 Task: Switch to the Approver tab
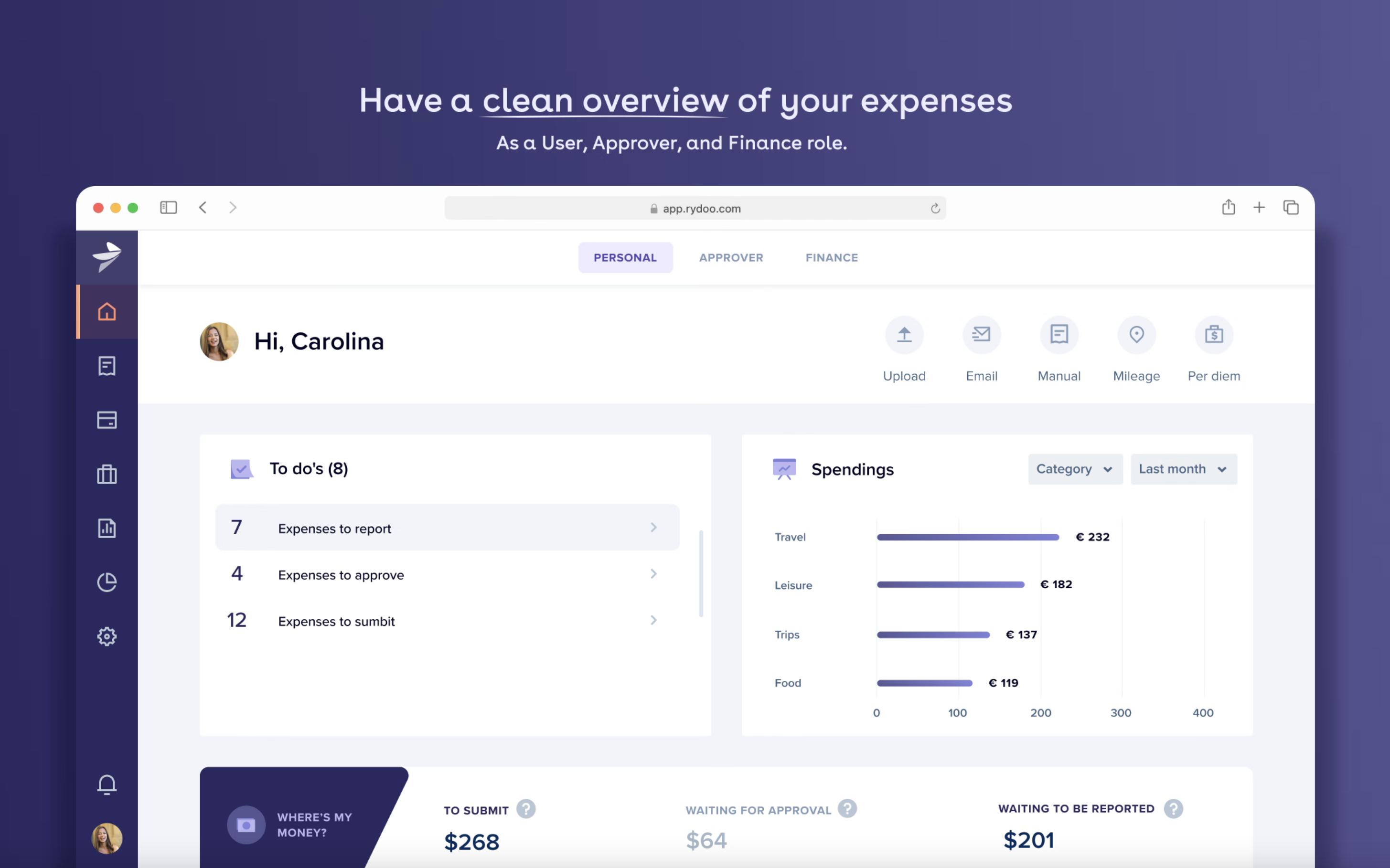tap(731, 258)
